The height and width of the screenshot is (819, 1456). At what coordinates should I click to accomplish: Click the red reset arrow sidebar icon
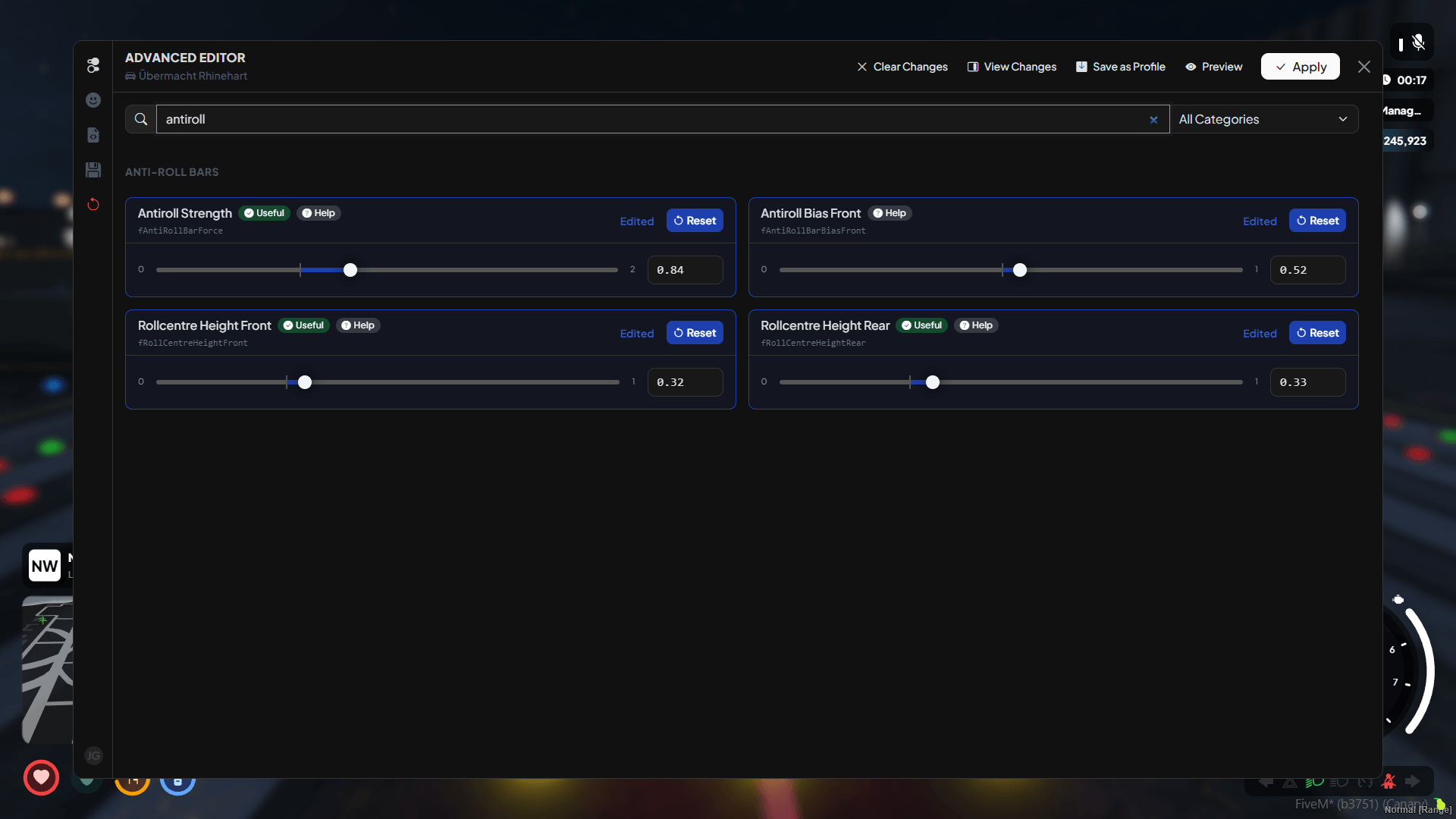[93, 205]
